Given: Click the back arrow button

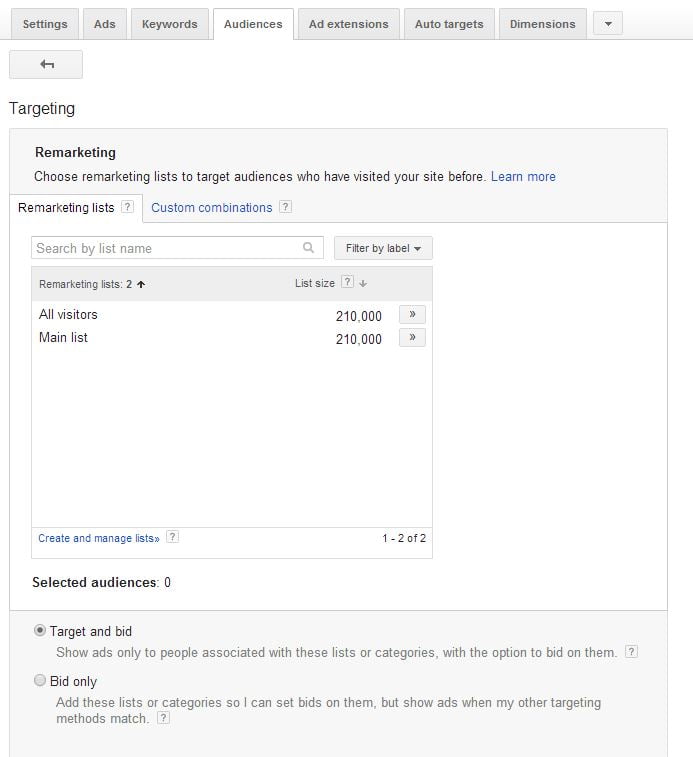Looking at the screenshot, I should (x=46, y=64).
